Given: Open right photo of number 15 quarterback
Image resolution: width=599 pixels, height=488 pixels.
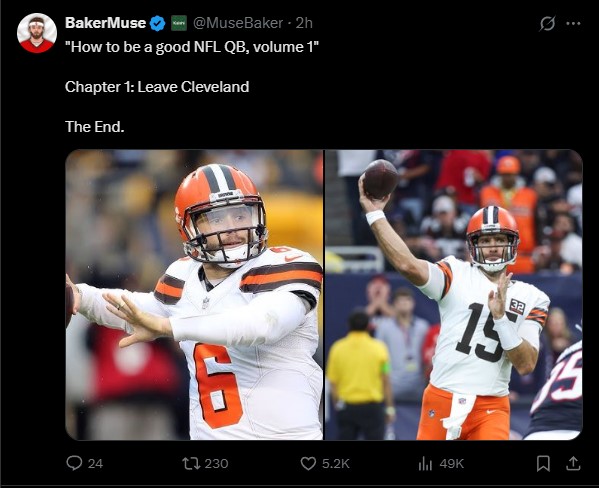Looking at the screenshot, I should pyautogui.click(x=453, y=295).
